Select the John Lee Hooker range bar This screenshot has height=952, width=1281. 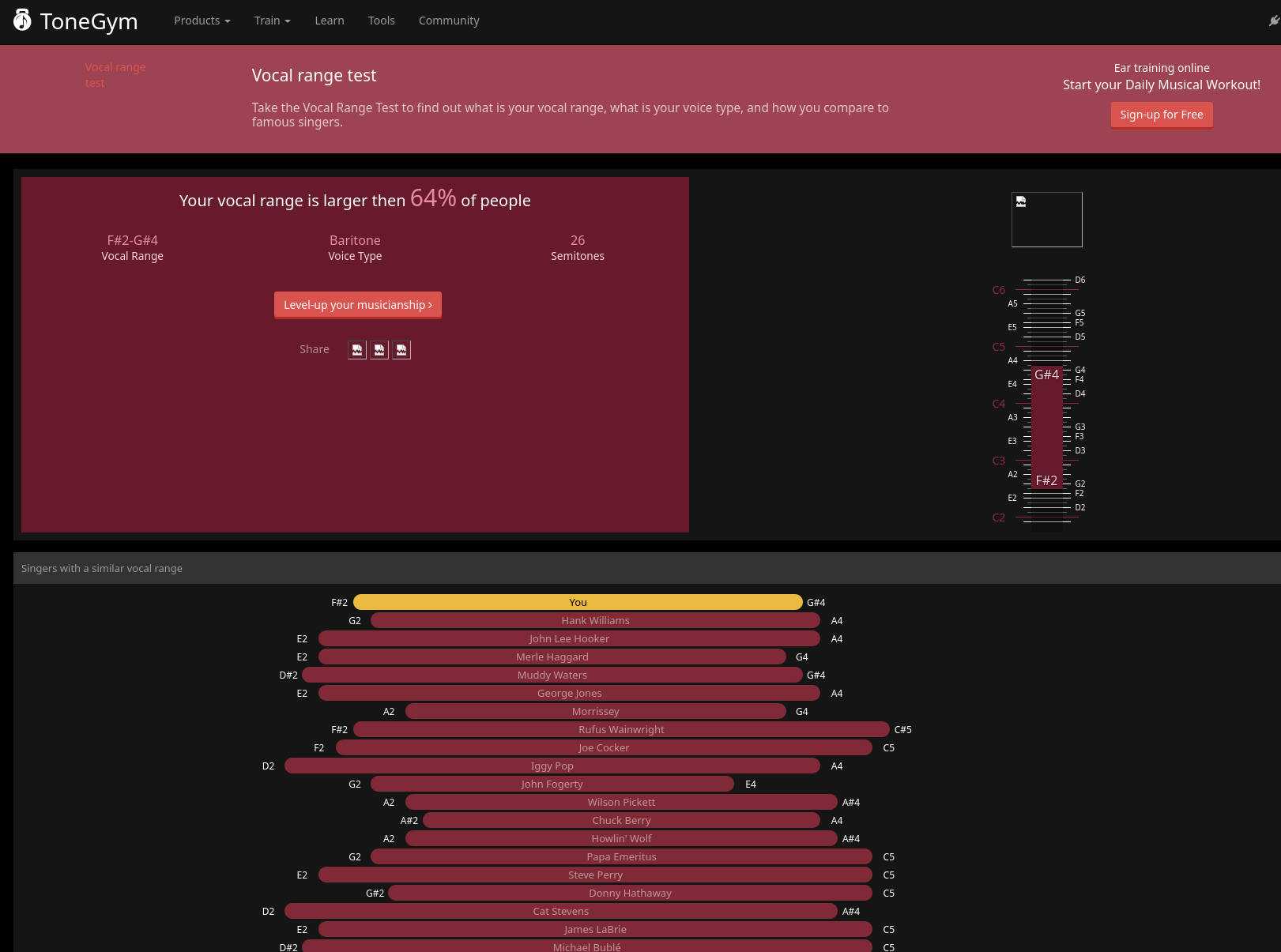pos(570,638)
